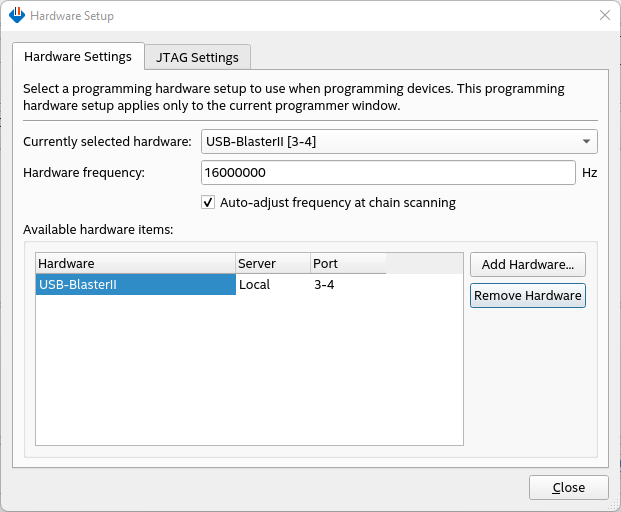Select the Hardware Settings tab
Screen dimensions: 621x512
[x=78, y=57]
